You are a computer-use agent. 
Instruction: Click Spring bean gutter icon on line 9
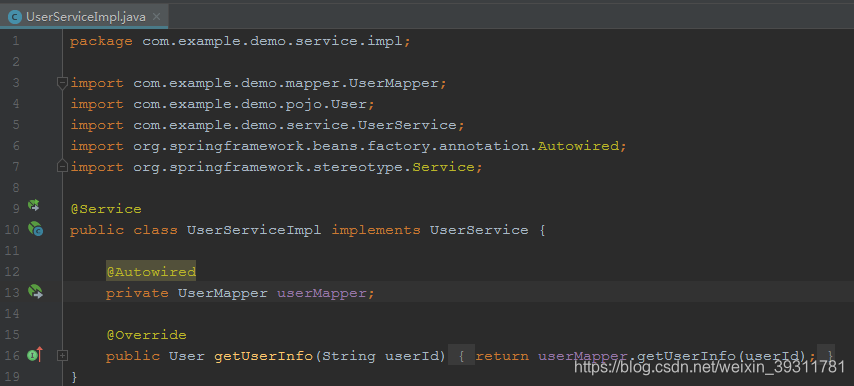click(x=34, y=206)
